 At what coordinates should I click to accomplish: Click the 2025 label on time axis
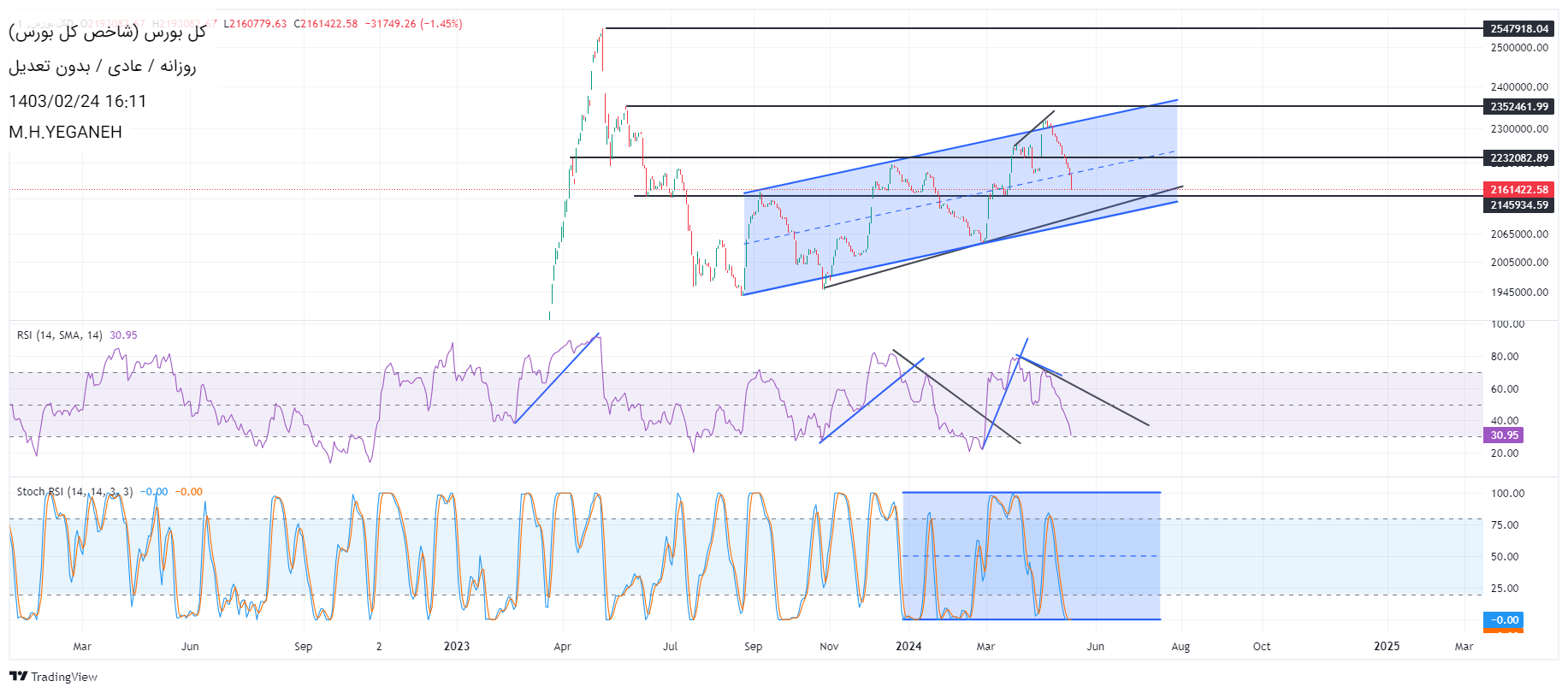click(x=1386, y=646)
